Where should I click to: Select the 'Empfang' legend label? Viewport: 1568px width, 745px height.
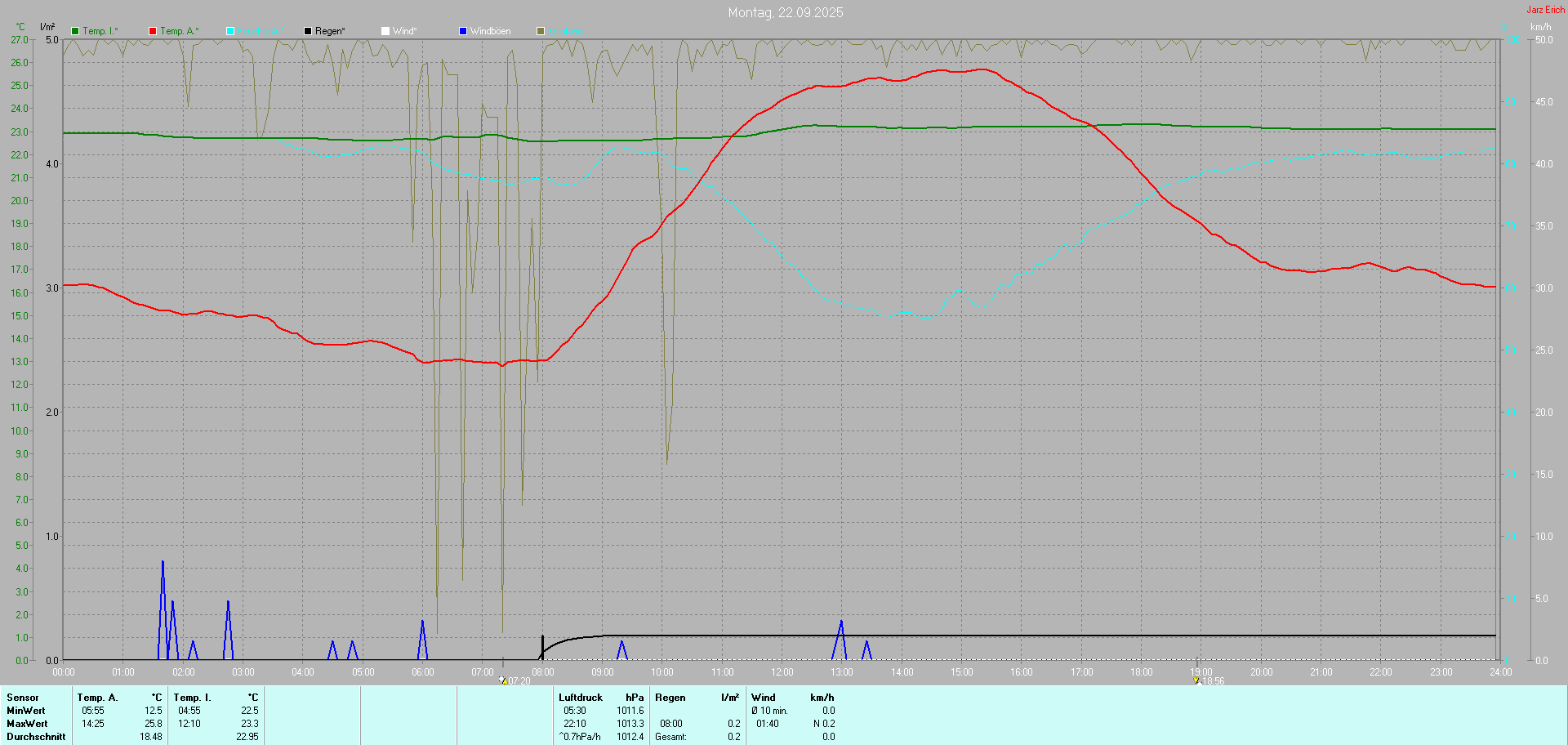565,31
